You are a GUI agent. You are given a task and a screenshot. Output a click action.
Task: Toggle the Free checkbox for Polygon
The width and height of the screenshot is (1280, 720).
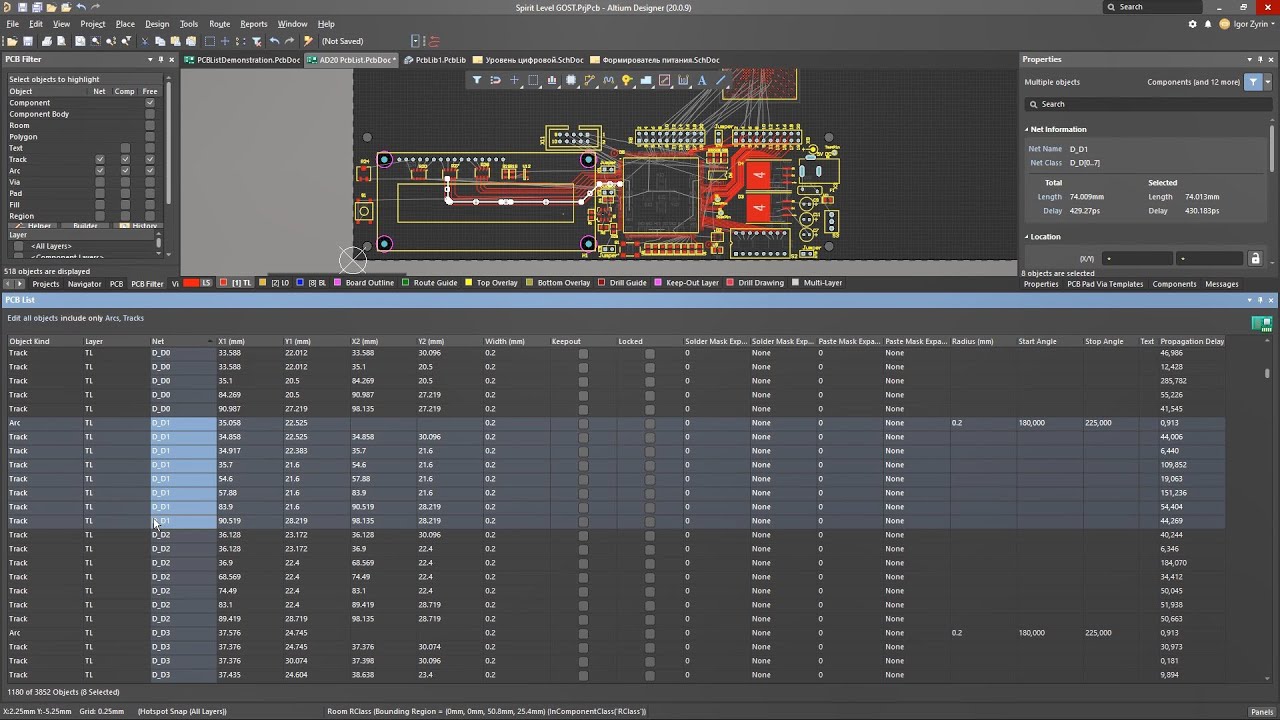[150, 137]
